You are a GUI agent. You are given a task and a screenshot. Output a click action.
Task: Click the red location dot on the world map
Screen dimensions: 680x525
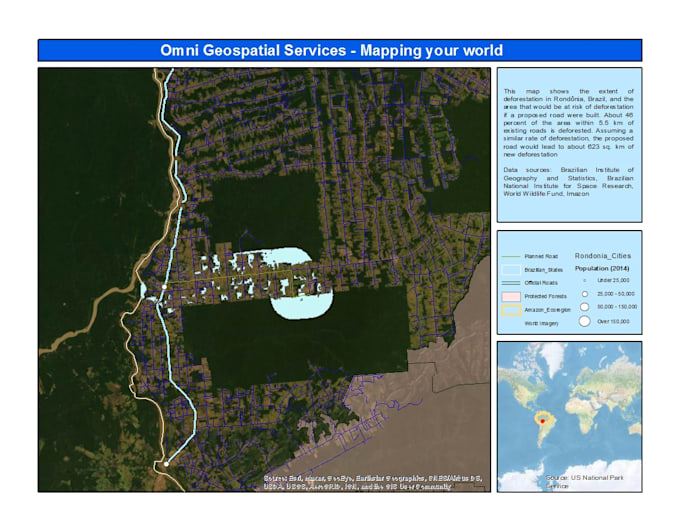[542, 421]
